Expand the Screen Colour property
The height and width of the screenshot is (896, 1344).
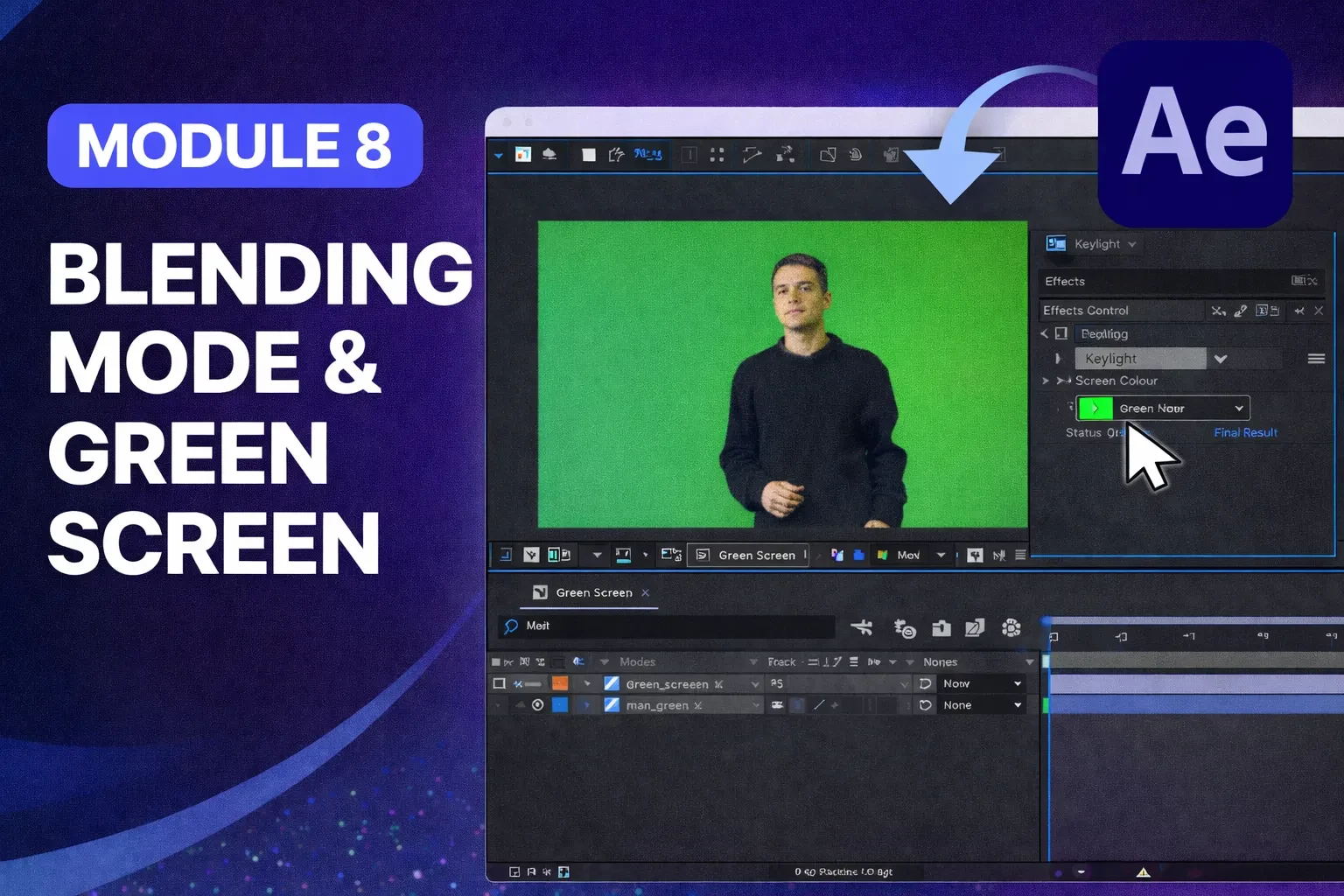click(1045, 381)
